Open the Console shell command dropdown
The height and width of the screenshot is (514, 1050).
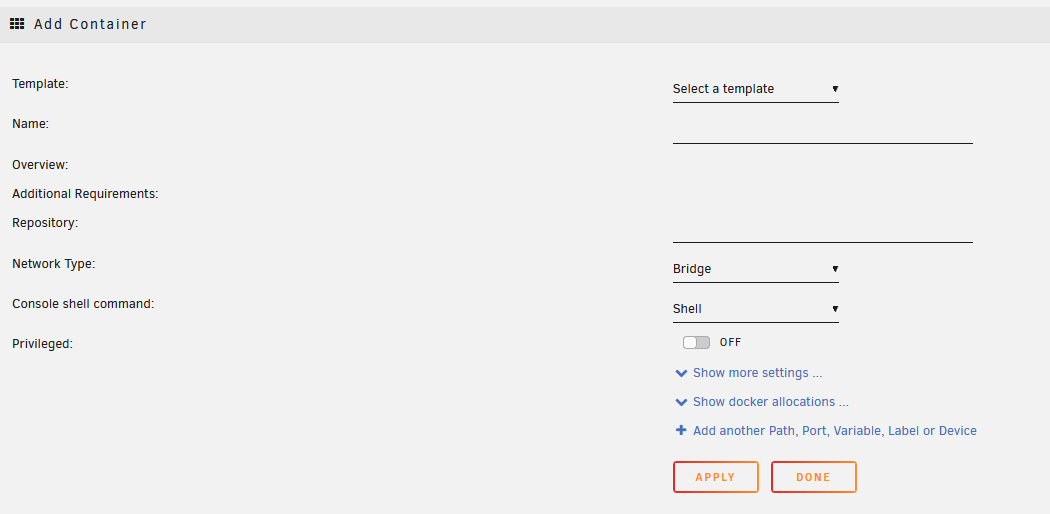click(x=755, y=309)
